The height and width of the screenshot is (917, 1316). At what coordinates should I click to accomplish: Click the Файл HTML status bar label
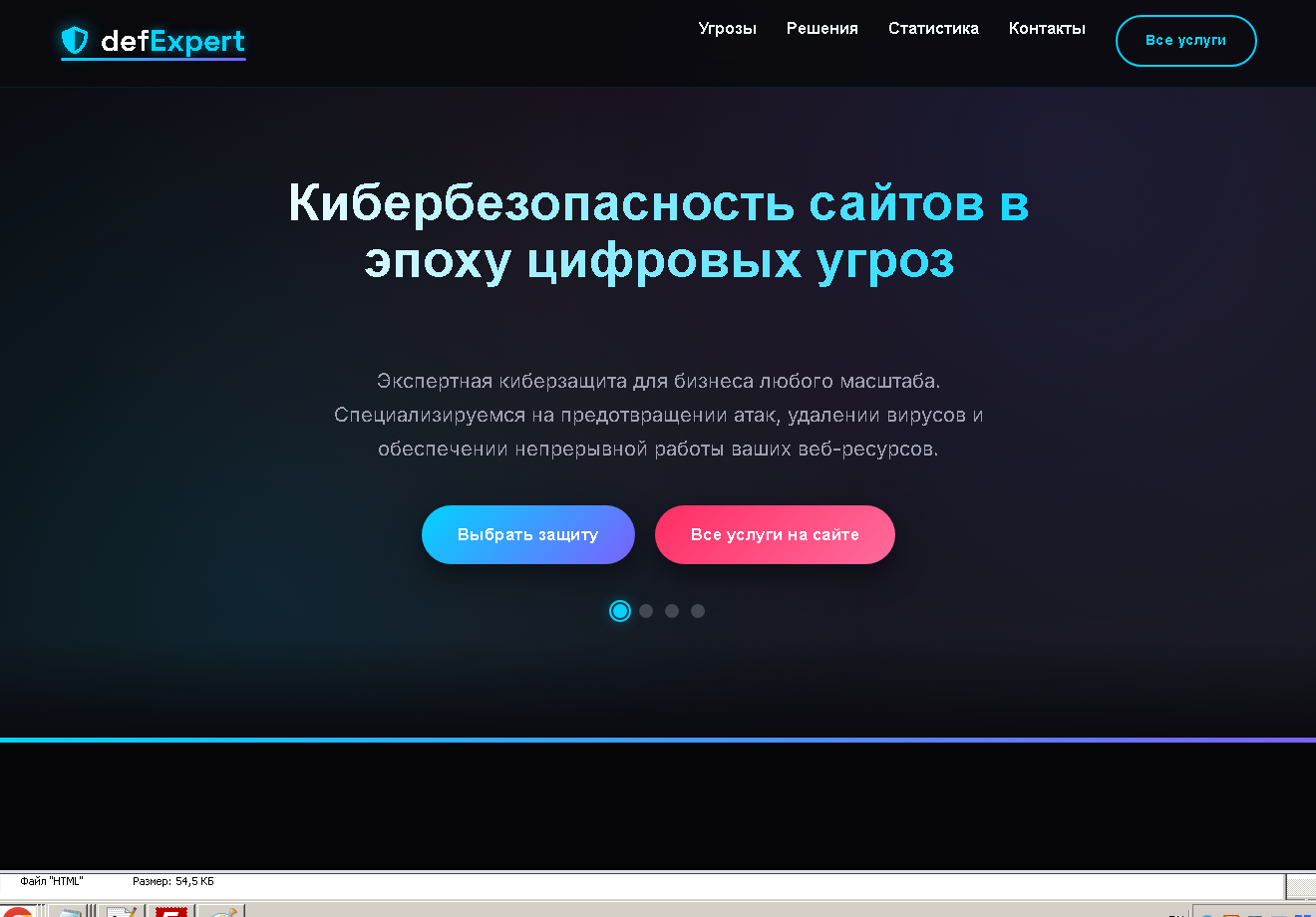pyautogui.click(x=54, y=881)
